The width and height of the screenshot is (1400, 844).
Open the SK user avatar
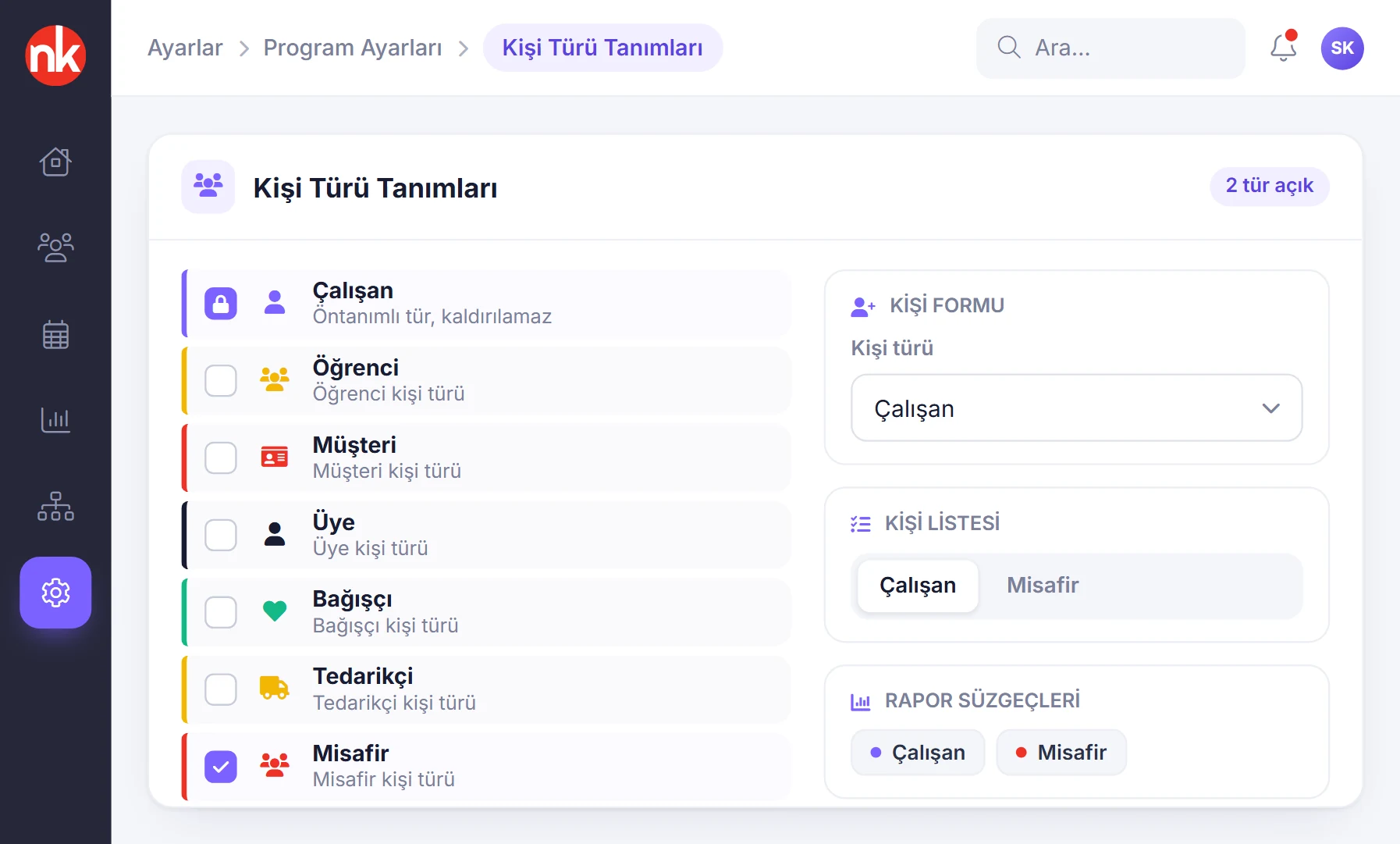[x=1342, y=48]
